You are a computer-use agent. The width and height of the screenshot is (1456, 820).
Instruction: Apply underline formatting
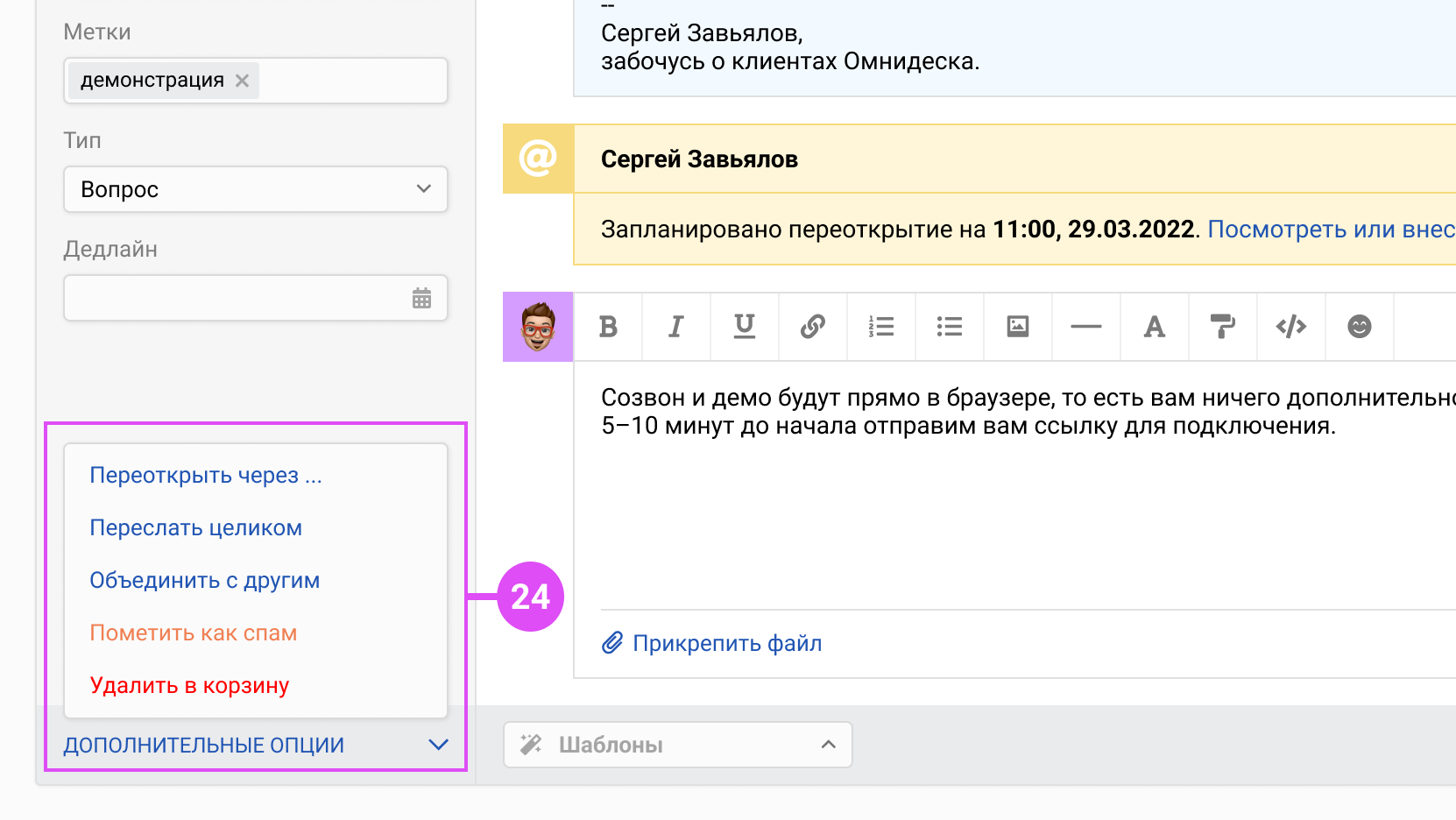point(743,327)
